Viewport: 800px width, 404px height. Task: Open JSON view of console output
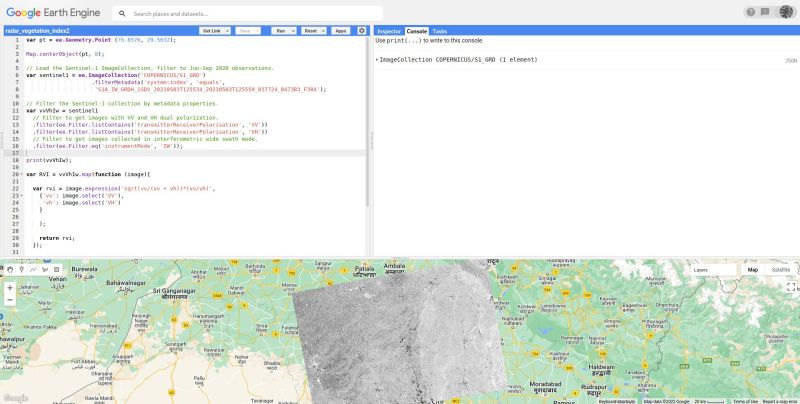(x=790, y=61)
